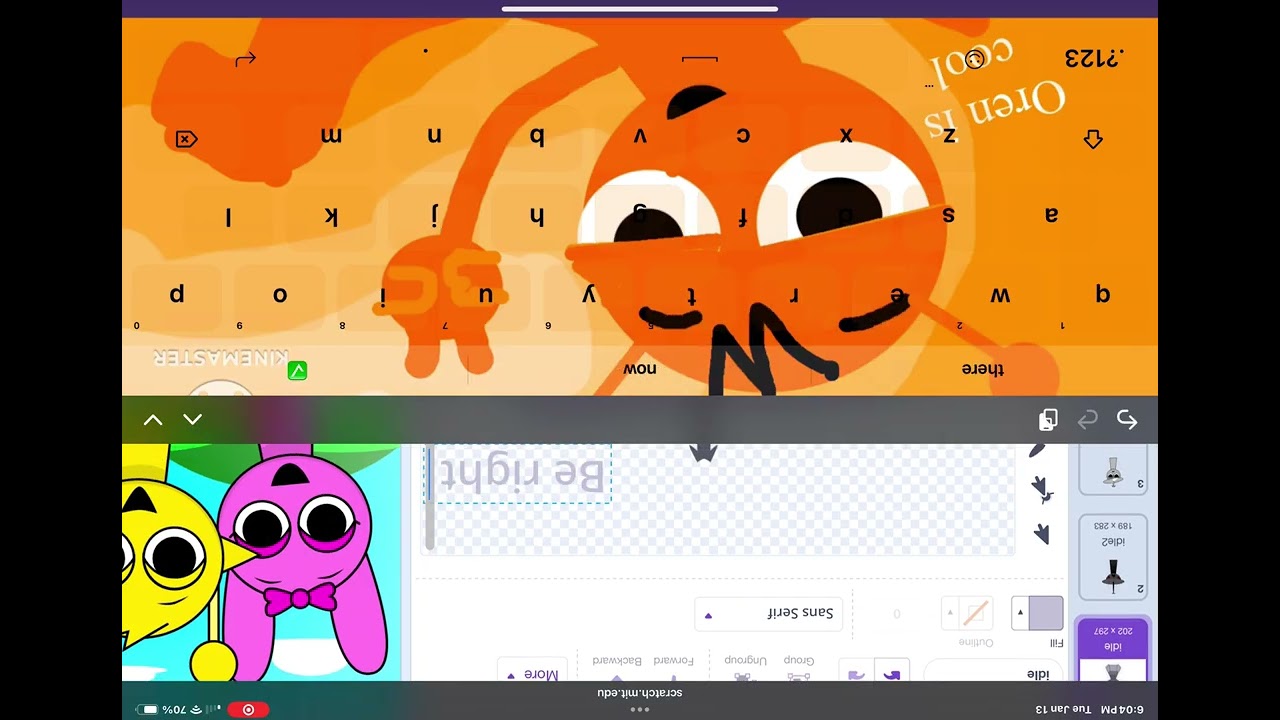Select the idle costume thumbnail

[1113, 650]
